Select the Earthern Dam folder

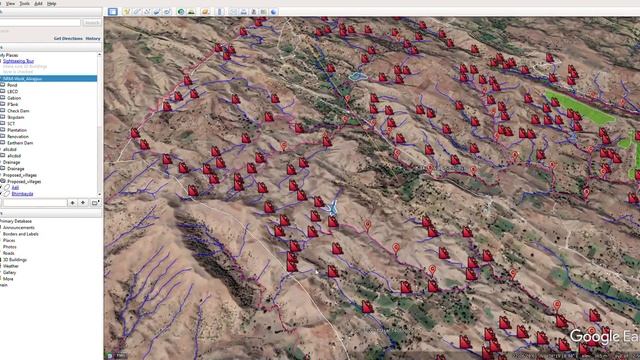[x=20, y=143]
